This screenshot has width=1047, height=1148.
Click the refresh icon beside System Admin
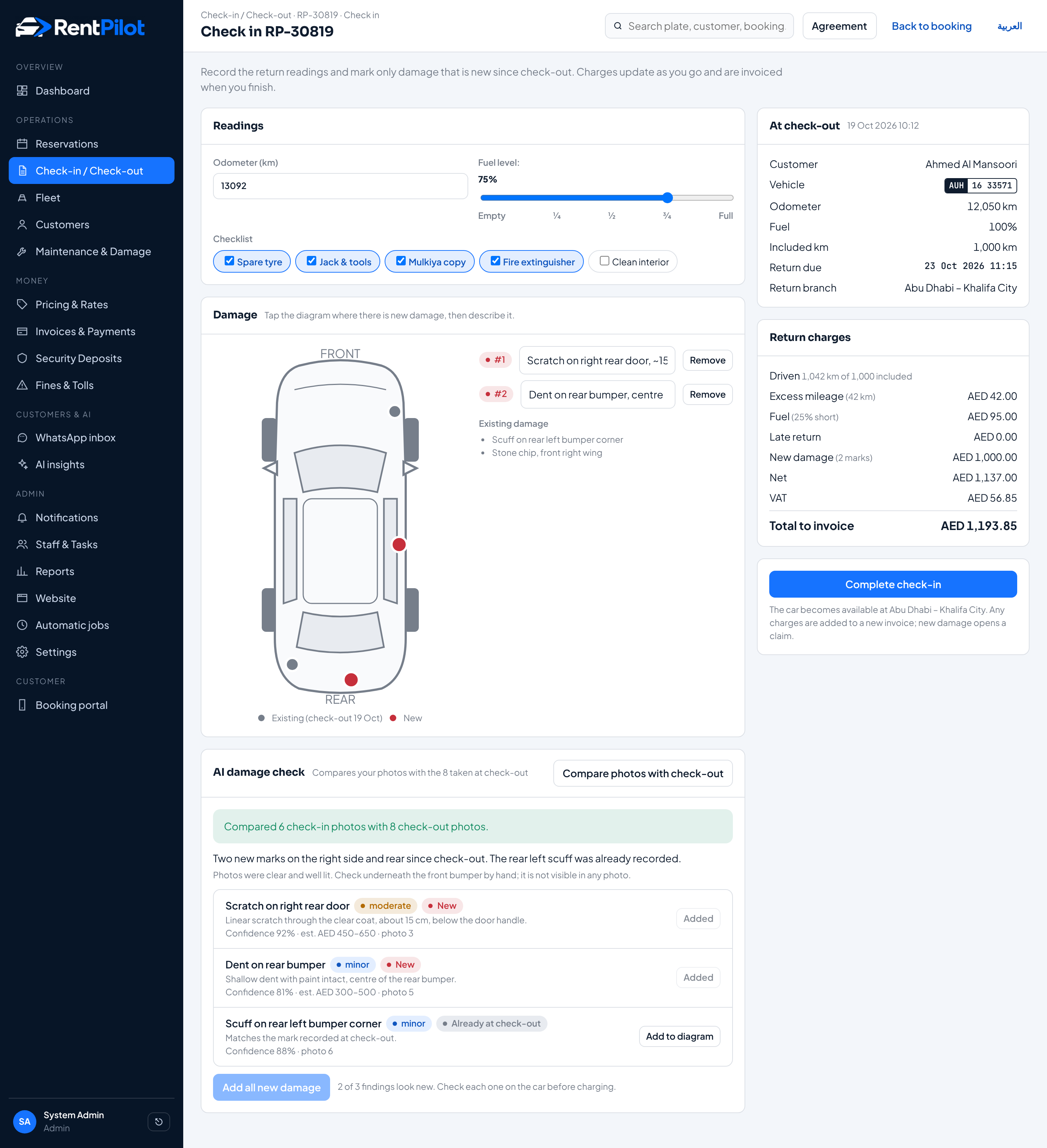(159, 1121)
